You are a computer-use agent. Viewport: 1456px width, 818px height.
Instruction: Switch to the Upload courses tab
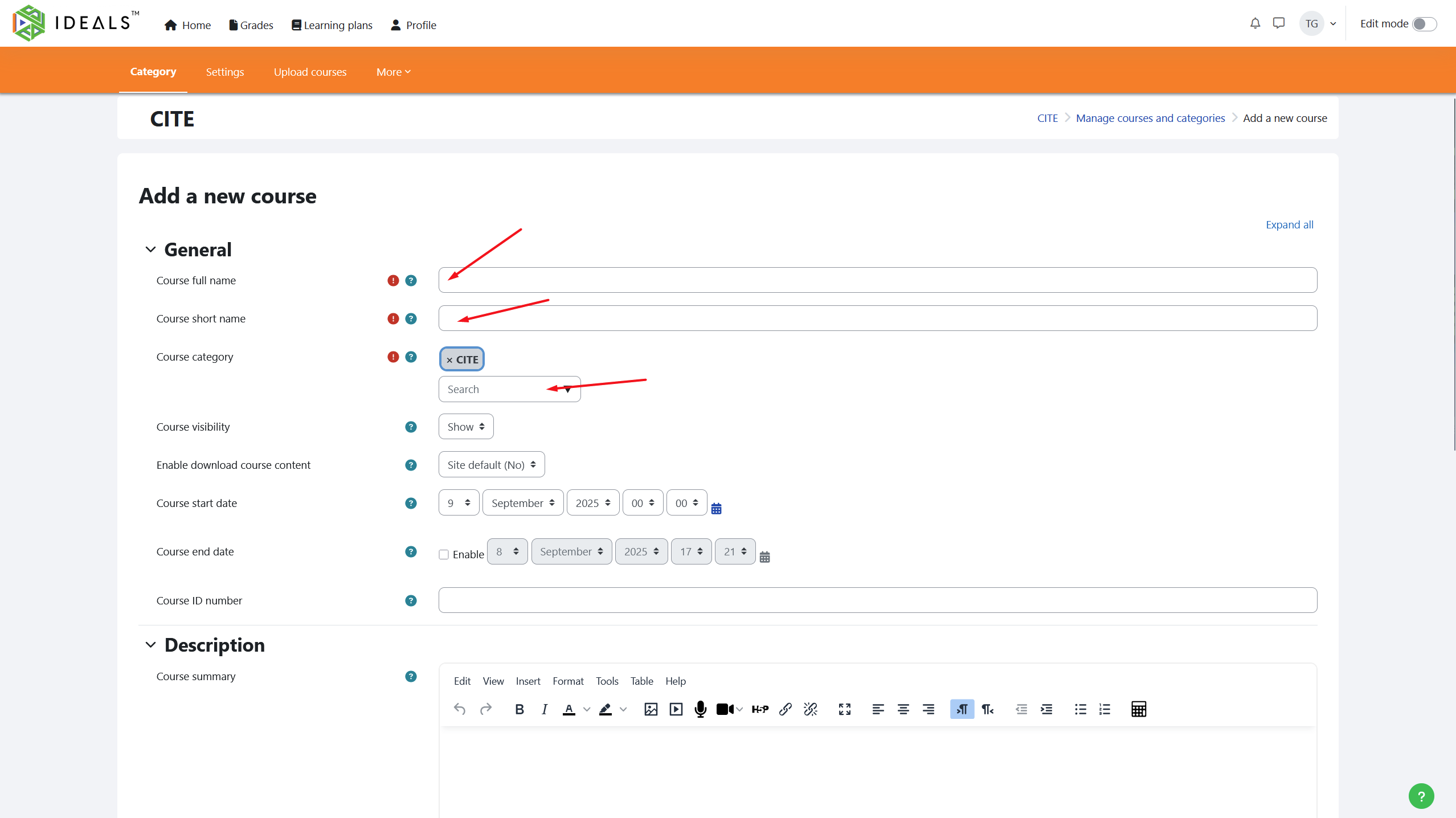(x=310, y=72)
